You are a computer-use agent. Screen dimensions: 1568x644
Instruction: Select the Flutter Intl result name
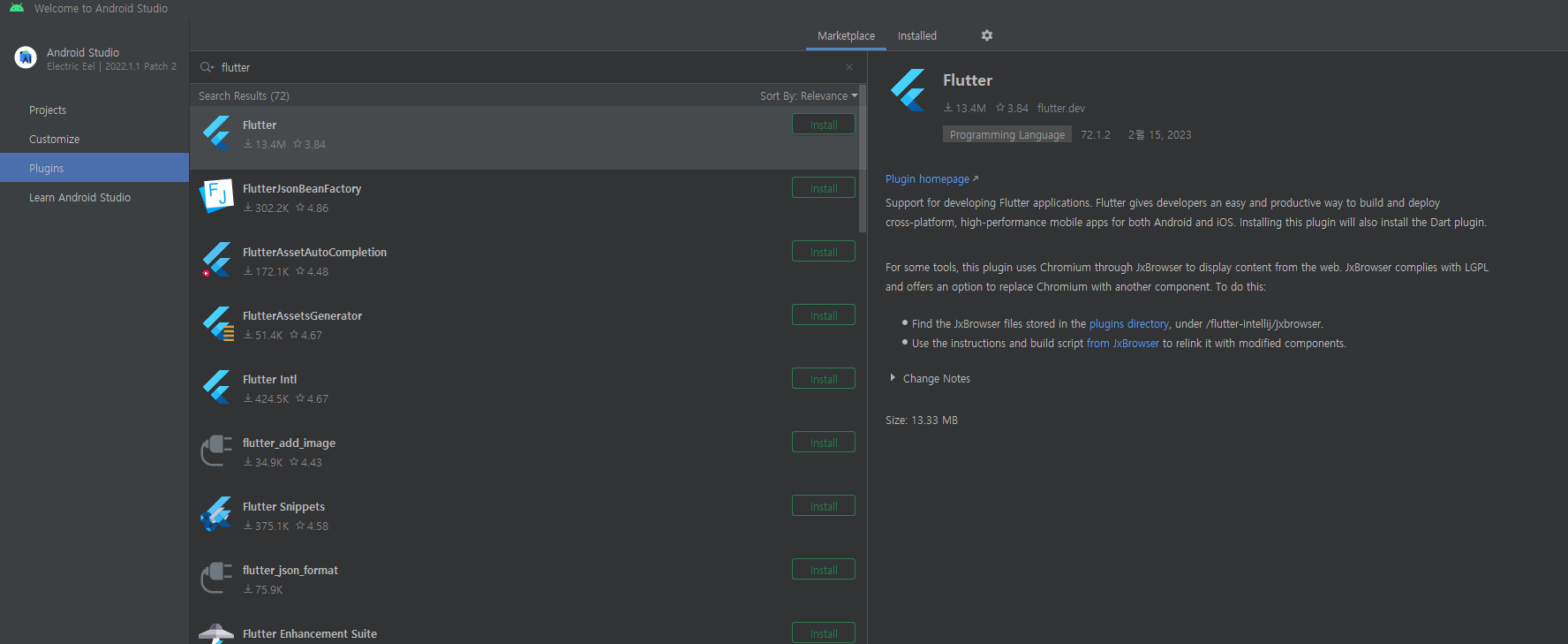[x=269, y=380]
